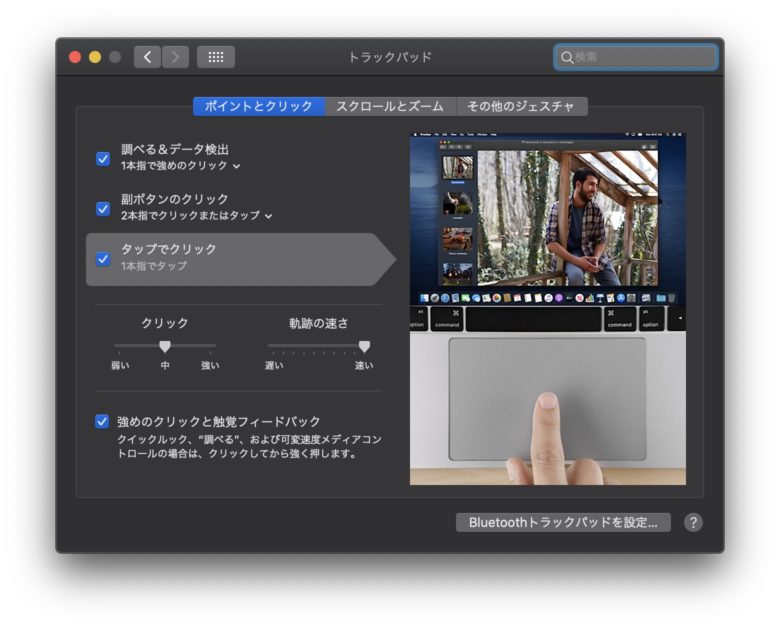Show all preferences grid icon
Screen dimensions: 780x627
tap(215, 57)
